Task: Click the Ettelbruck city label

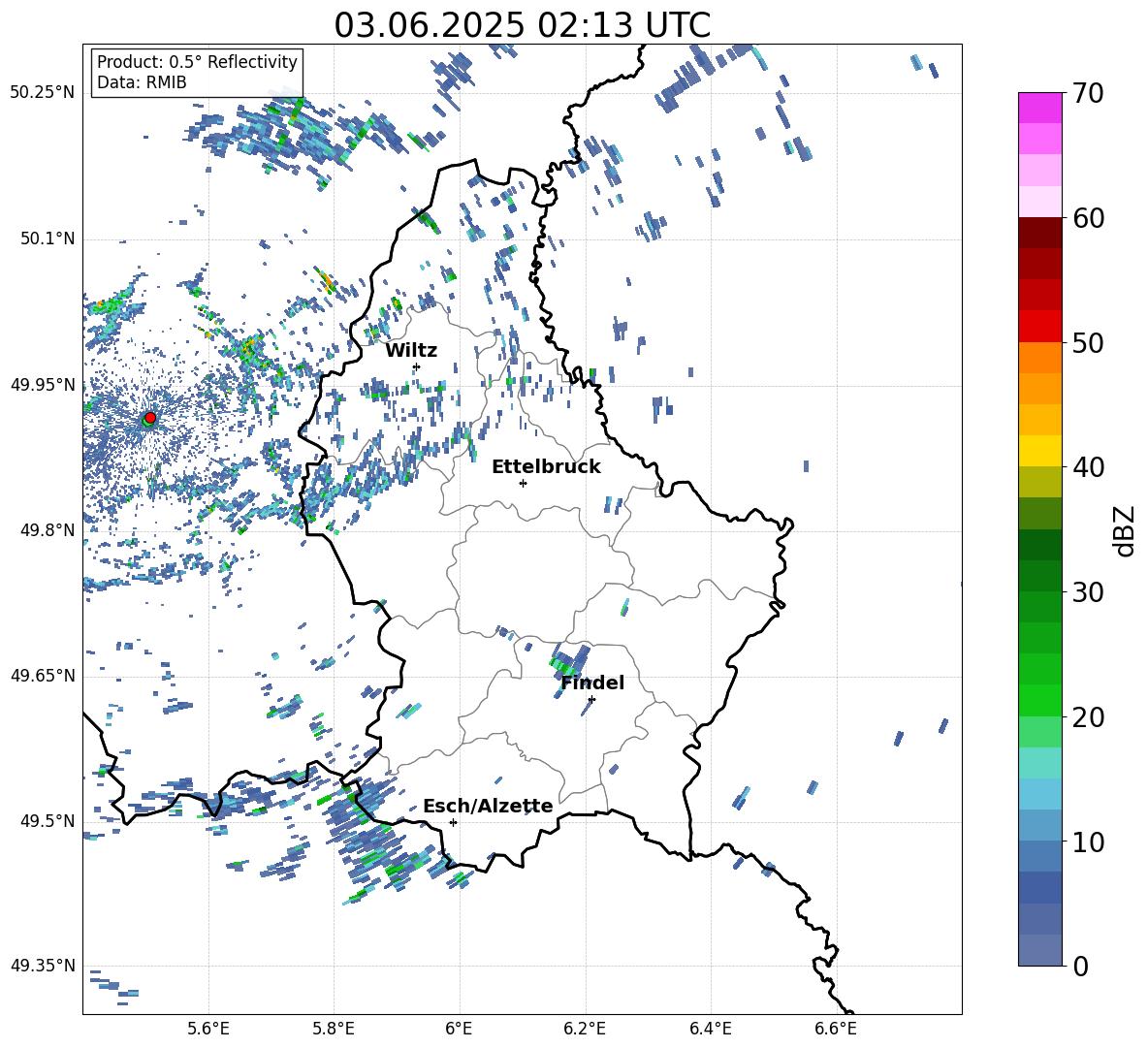Action: (546, 467)
